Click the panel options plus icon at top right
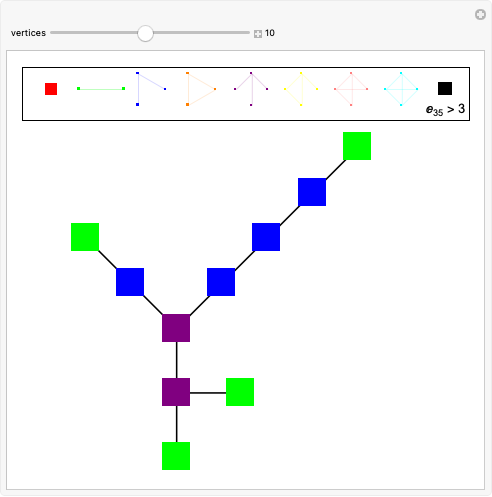Image resolution: width=492 pixels, height=497 pixels. click(480, 15)
